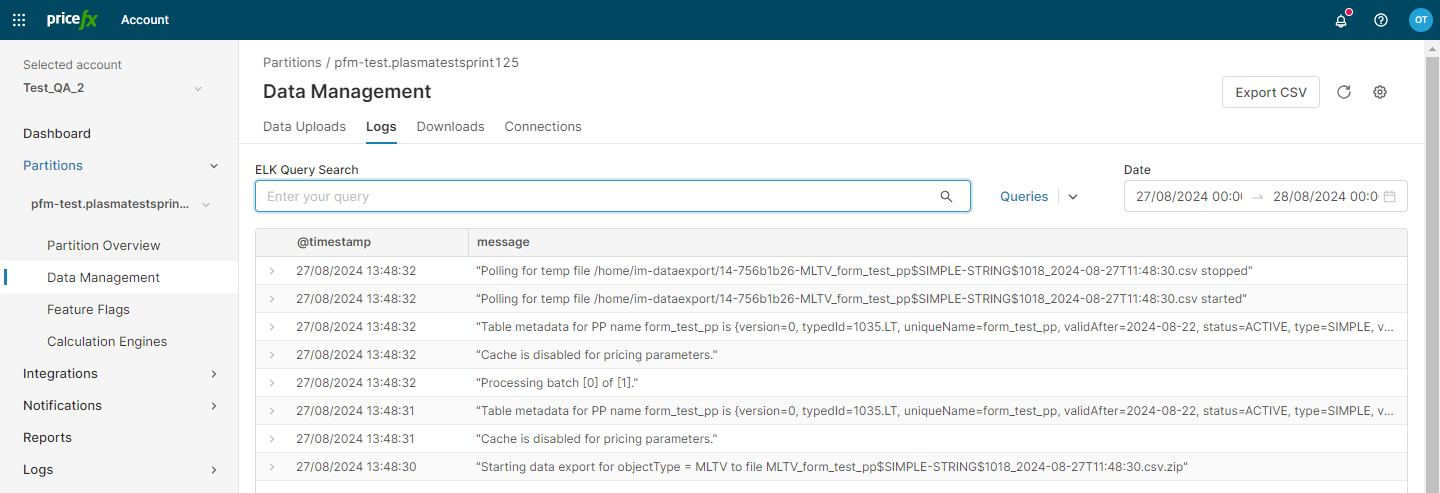This screenshot has width=1440, height=493.
Task: Open Feature Flags in the sidebar
Action: 88,310
